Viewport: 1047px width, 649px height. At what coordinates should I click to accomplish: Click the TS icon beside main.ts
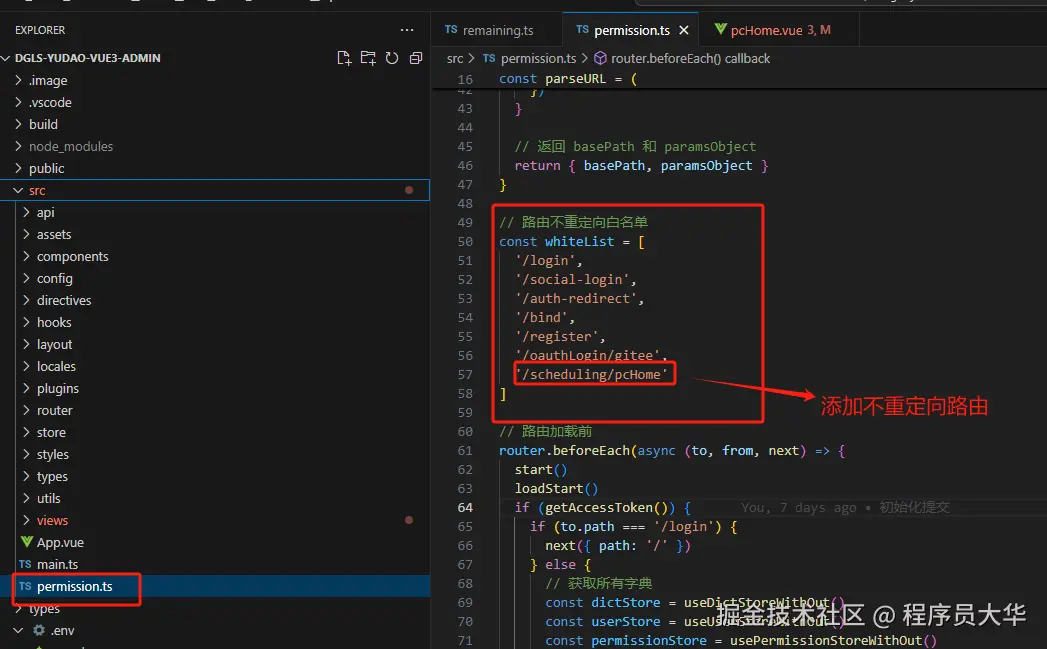pos(25,564)
